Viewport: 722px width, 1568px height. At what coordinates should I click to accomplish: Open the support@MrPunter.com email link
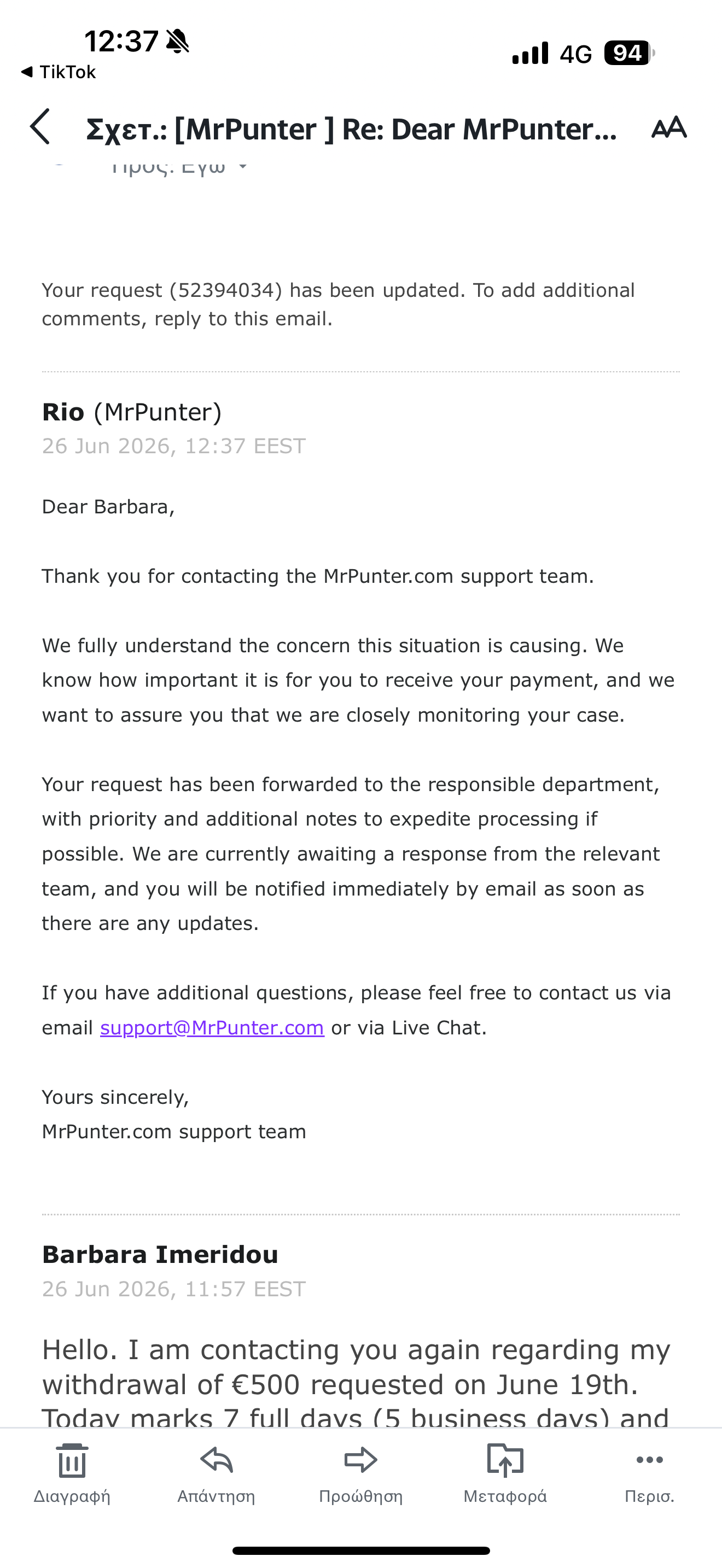[212, 1027]
